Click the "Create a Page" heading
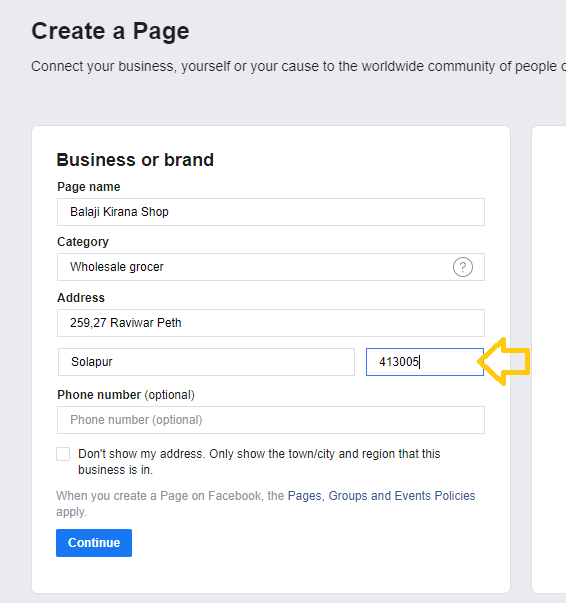This screenshot has height=603, width=566. click(x=110, y=31)
